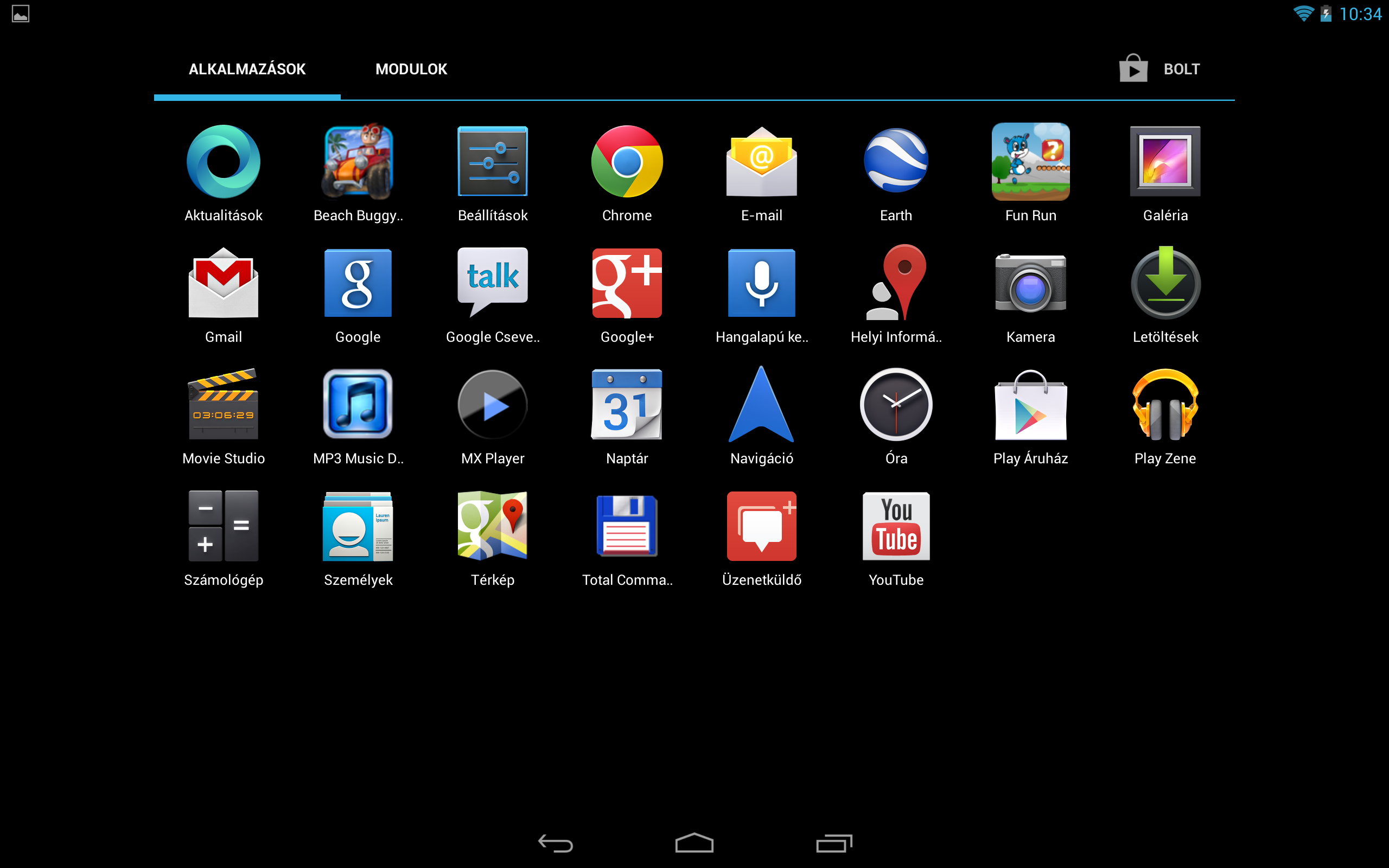Tap the 10:34 clock in status bar
This screenshot has height=868, width=1389.
click(1360, 14)
